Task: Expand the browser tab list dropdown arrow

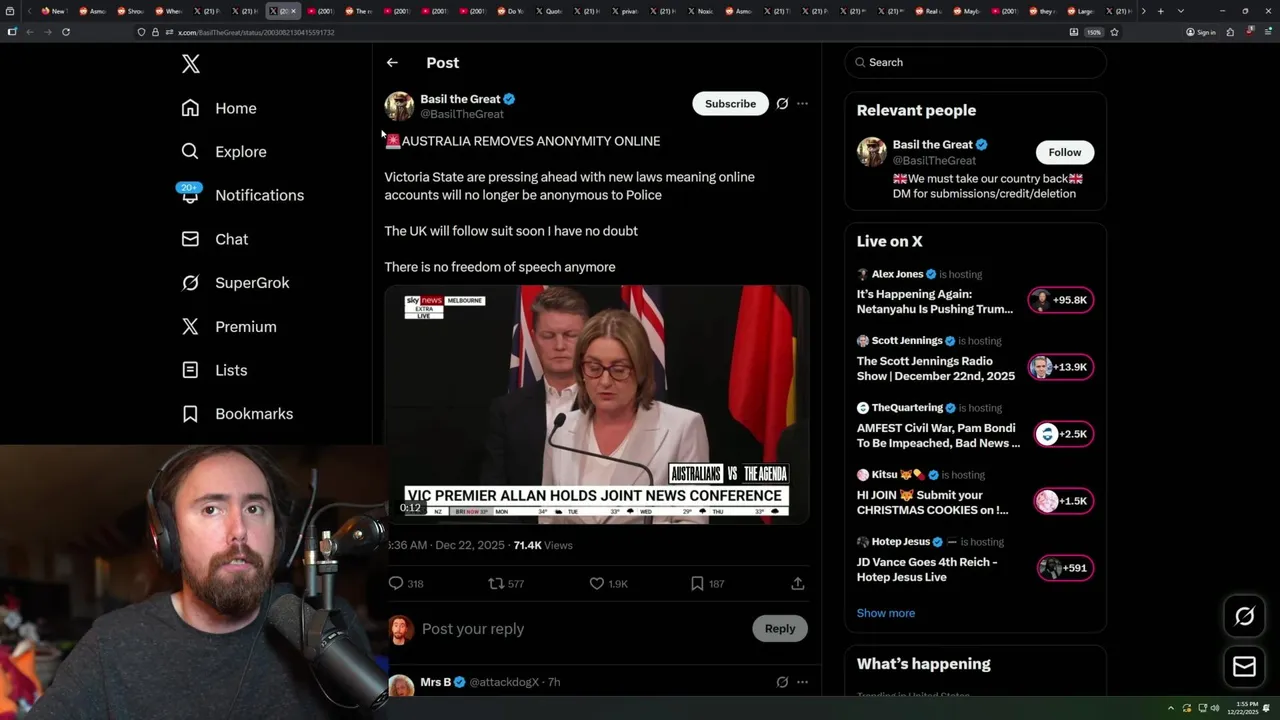Action: click(1180, 11)
